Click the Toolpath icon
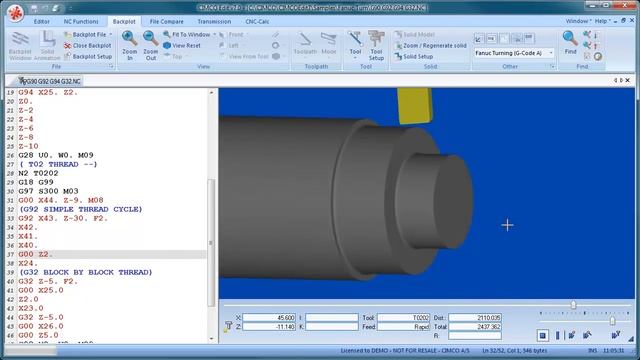The image size is (640, 360). pos(305,40)
